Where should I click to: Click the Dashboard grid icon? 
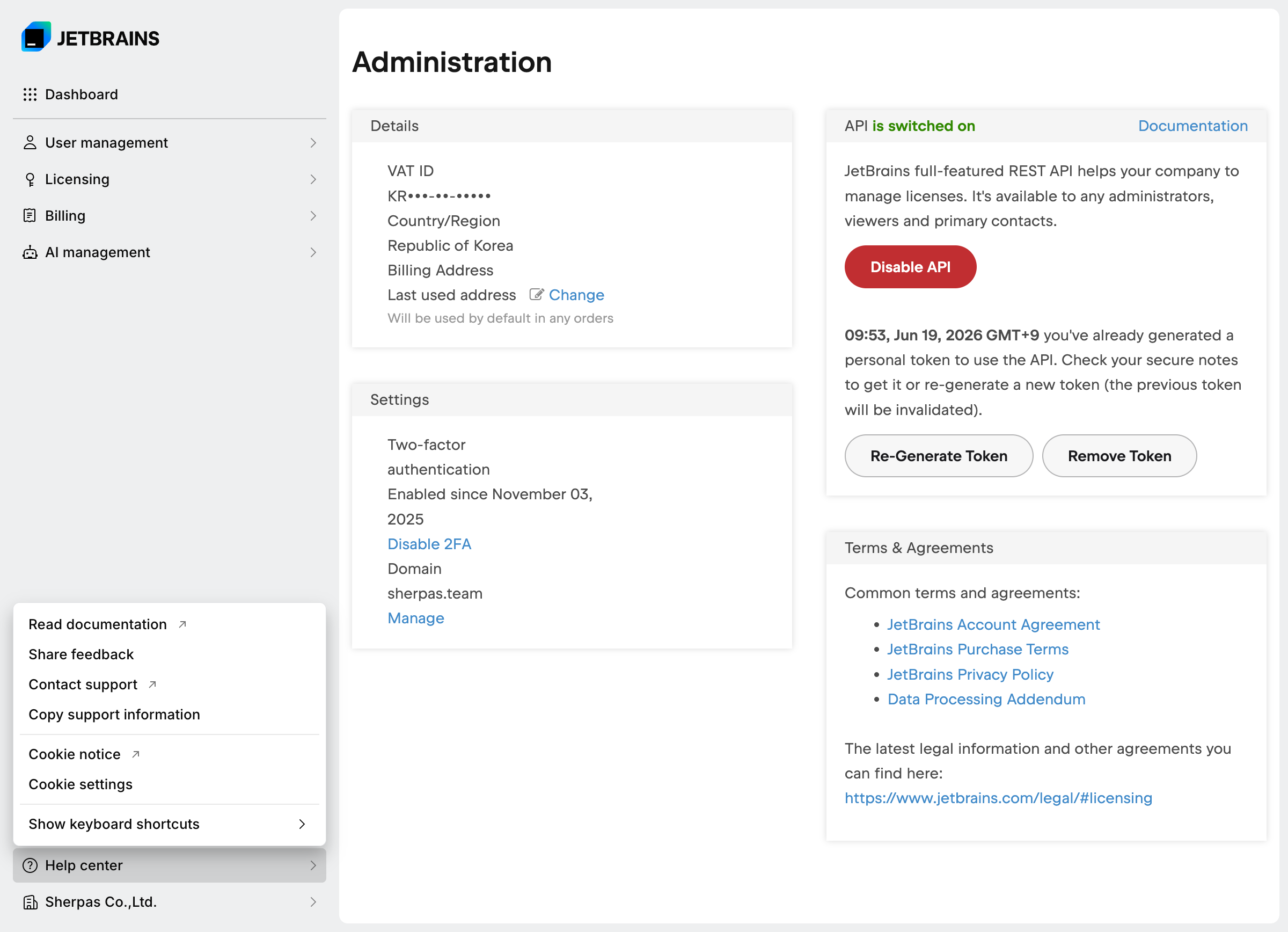tap(30, 94)
